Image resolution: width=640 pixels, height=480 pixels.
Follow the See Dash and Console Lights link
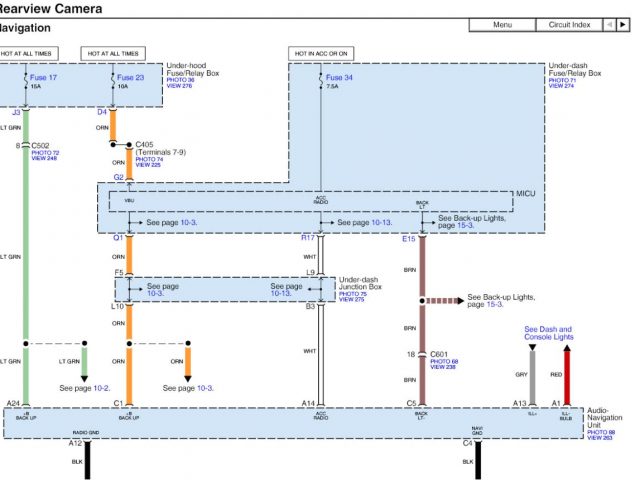[548, 333]
